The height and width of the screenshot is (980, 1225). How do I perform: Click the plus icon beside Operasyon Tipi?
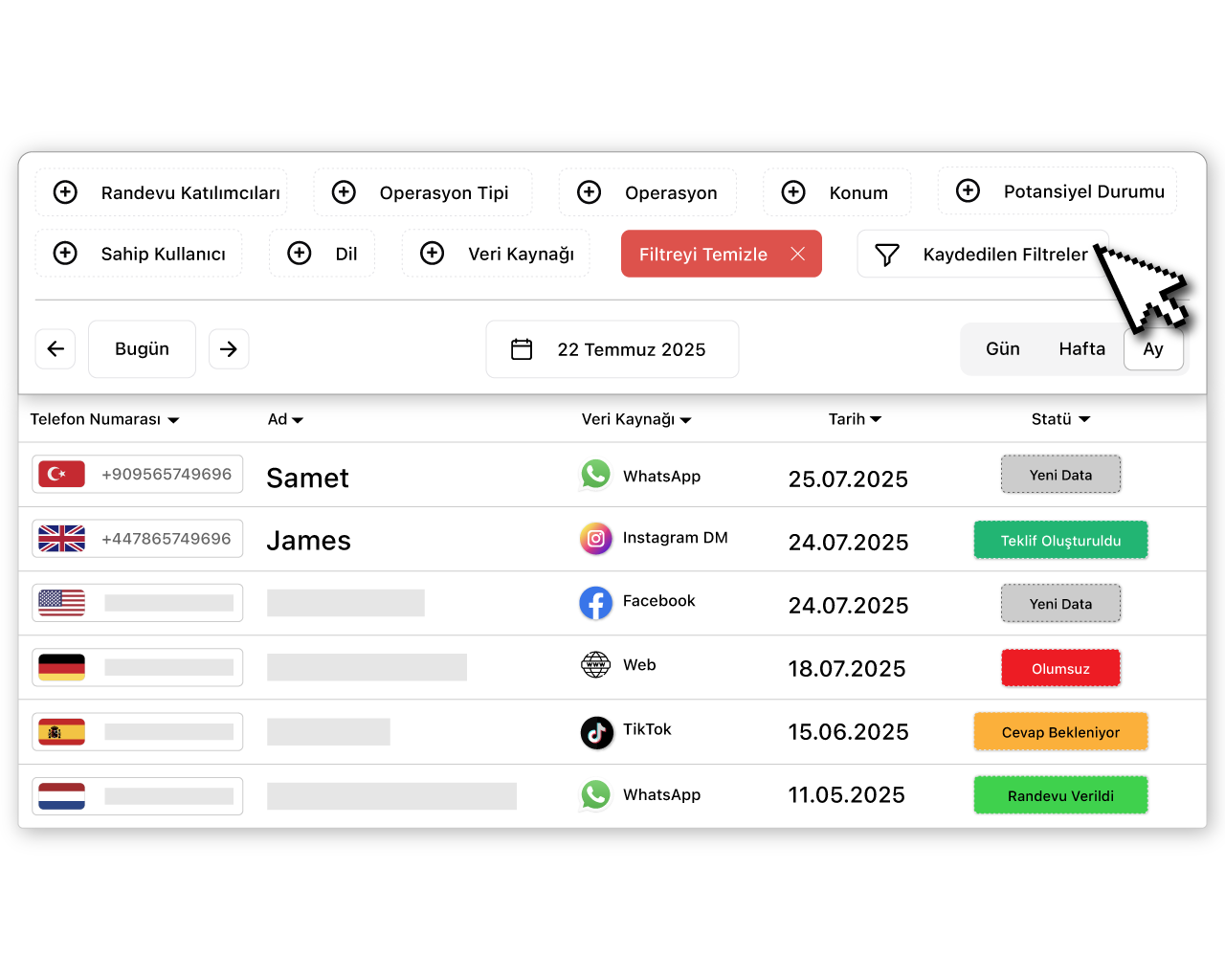344,192
